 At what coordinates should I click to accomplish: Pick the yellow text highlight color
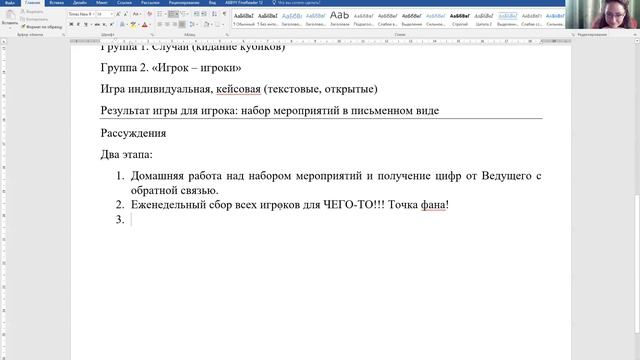[133, 24]
